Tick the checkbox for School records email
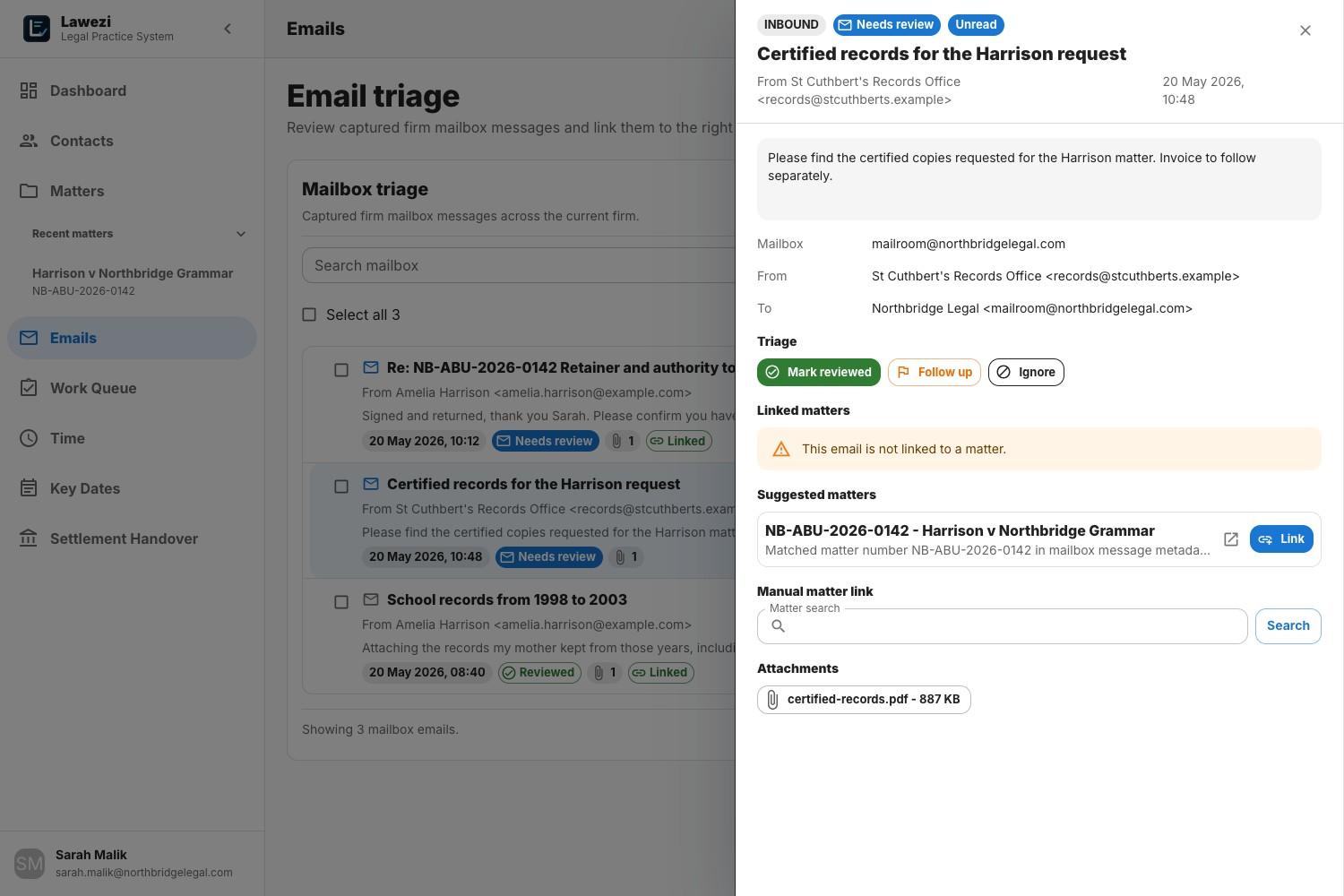The height and width of the screenshot is (896, 1344). click(341, 602)
